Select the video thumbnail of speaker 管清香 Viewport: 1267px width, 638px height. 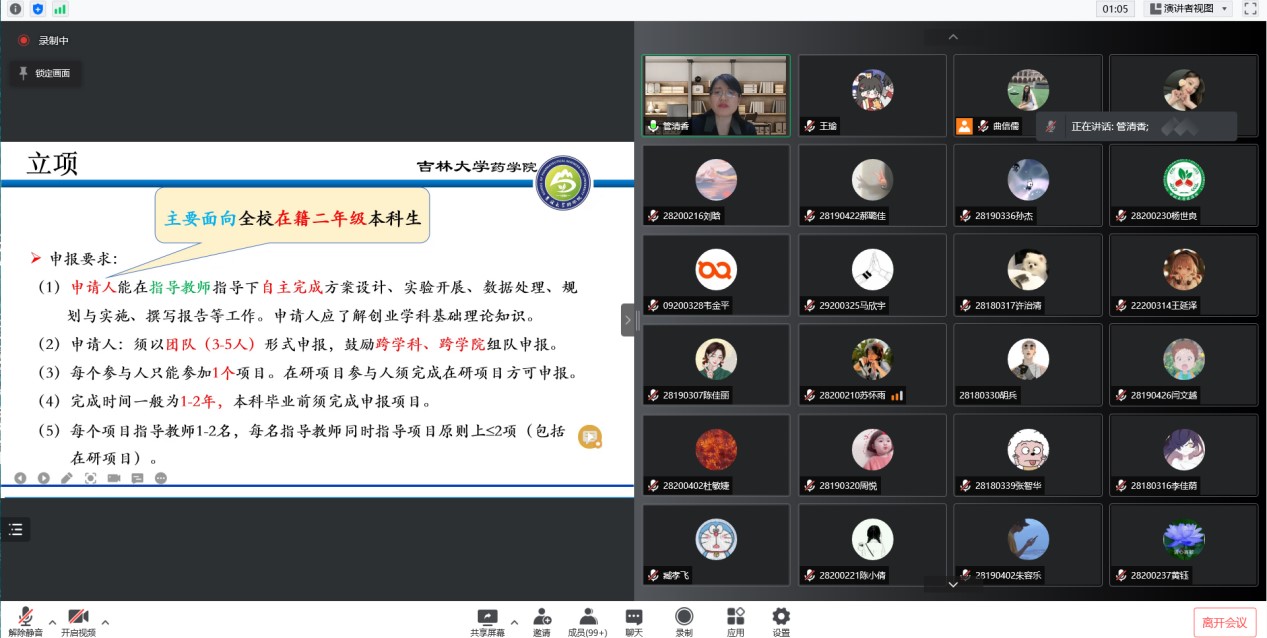click(715, 95)
